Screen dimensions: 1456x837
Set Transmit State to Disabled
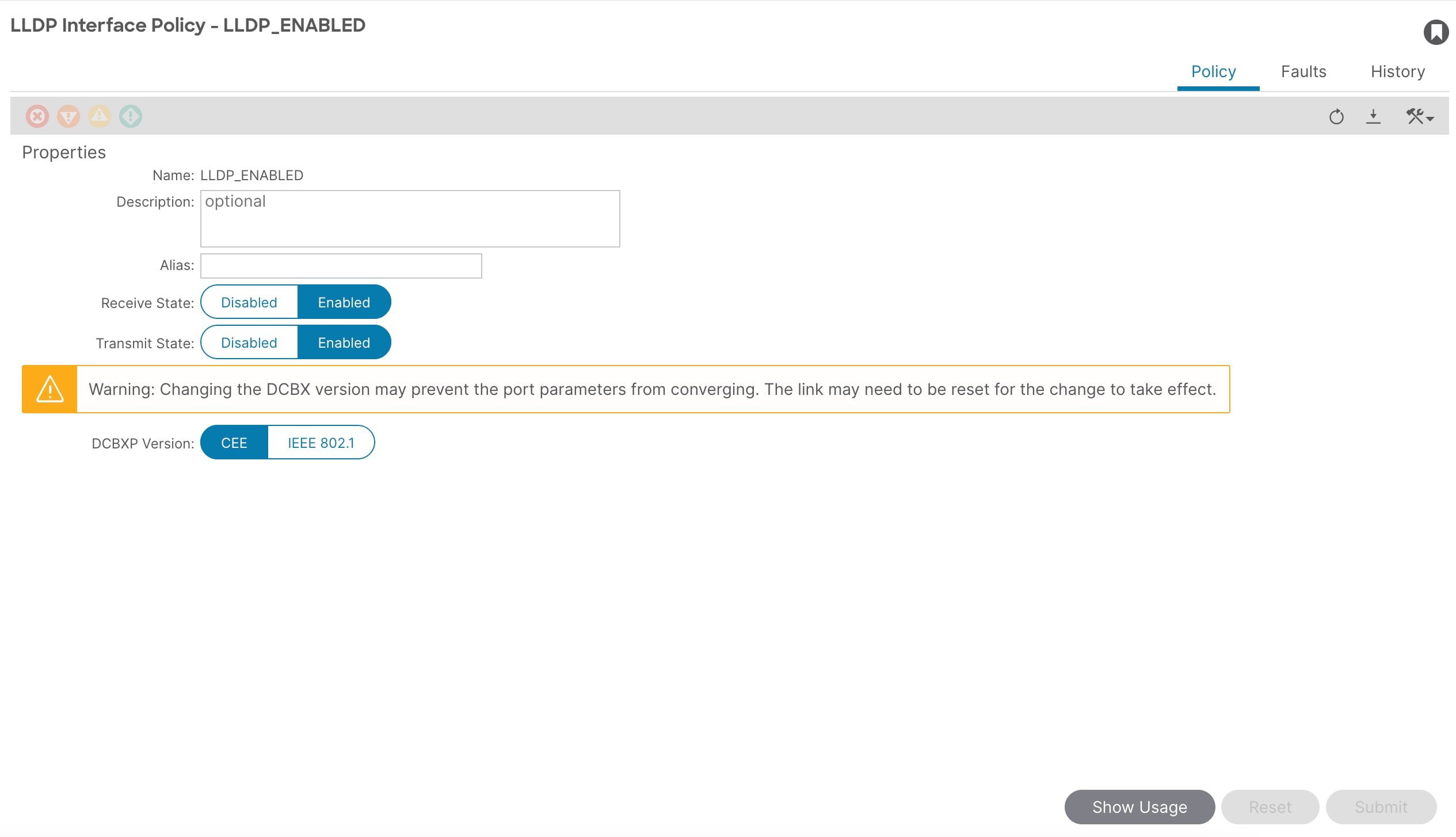tap(249, 342)
